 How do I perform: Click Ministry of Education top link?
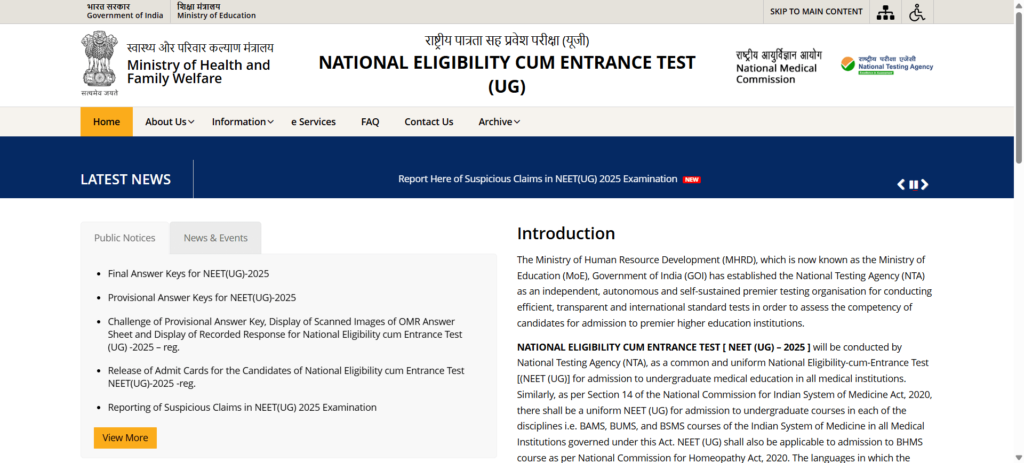(x=216, y=11)
